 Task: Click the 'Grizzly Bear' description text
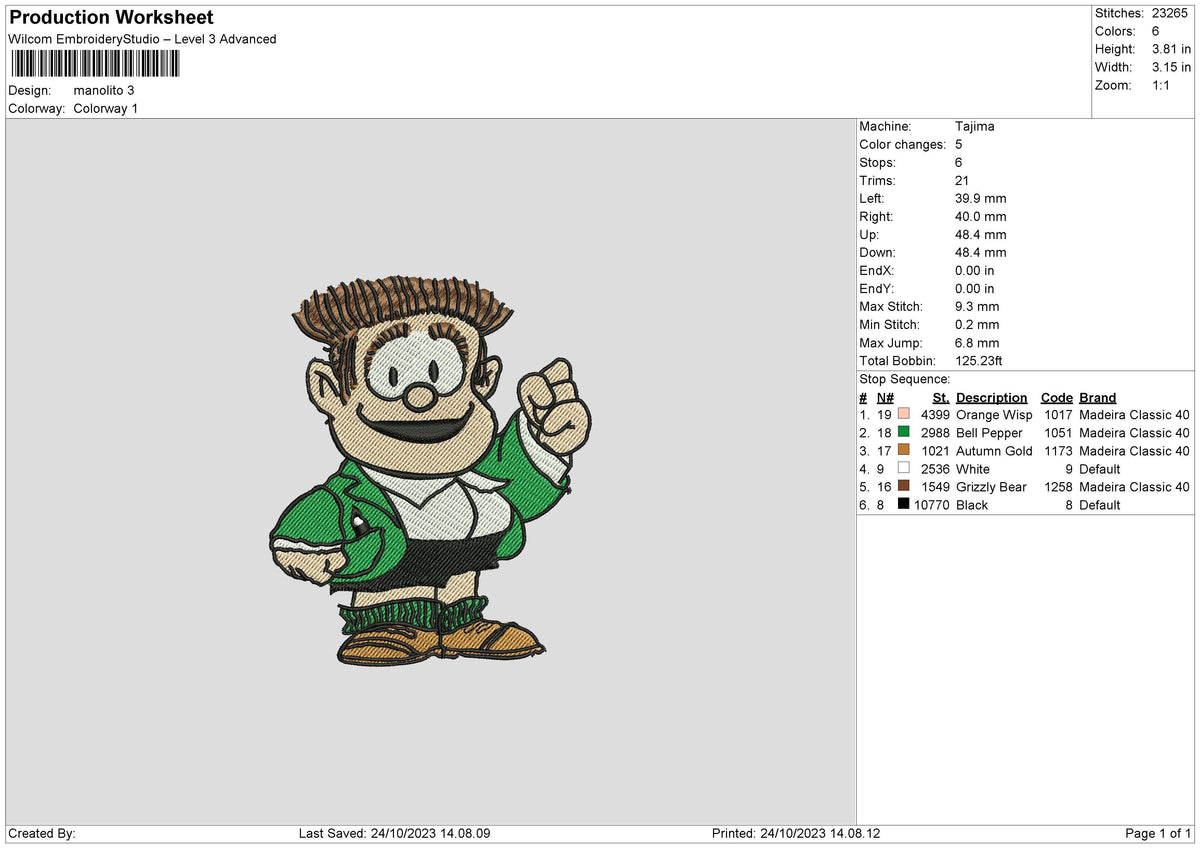(991, 486)
